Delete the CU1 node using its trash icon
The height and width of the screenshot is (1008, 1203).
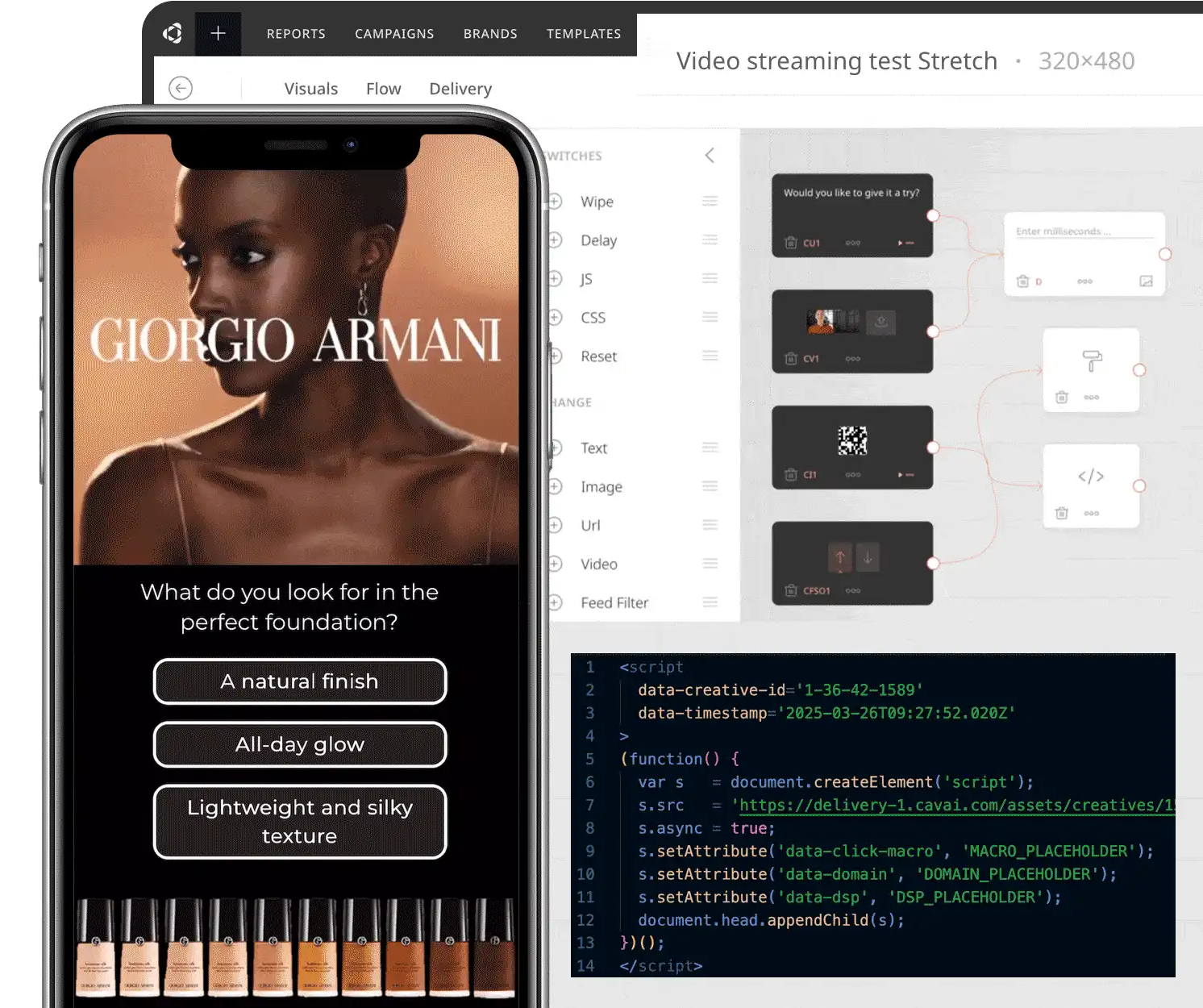[791, 243]
